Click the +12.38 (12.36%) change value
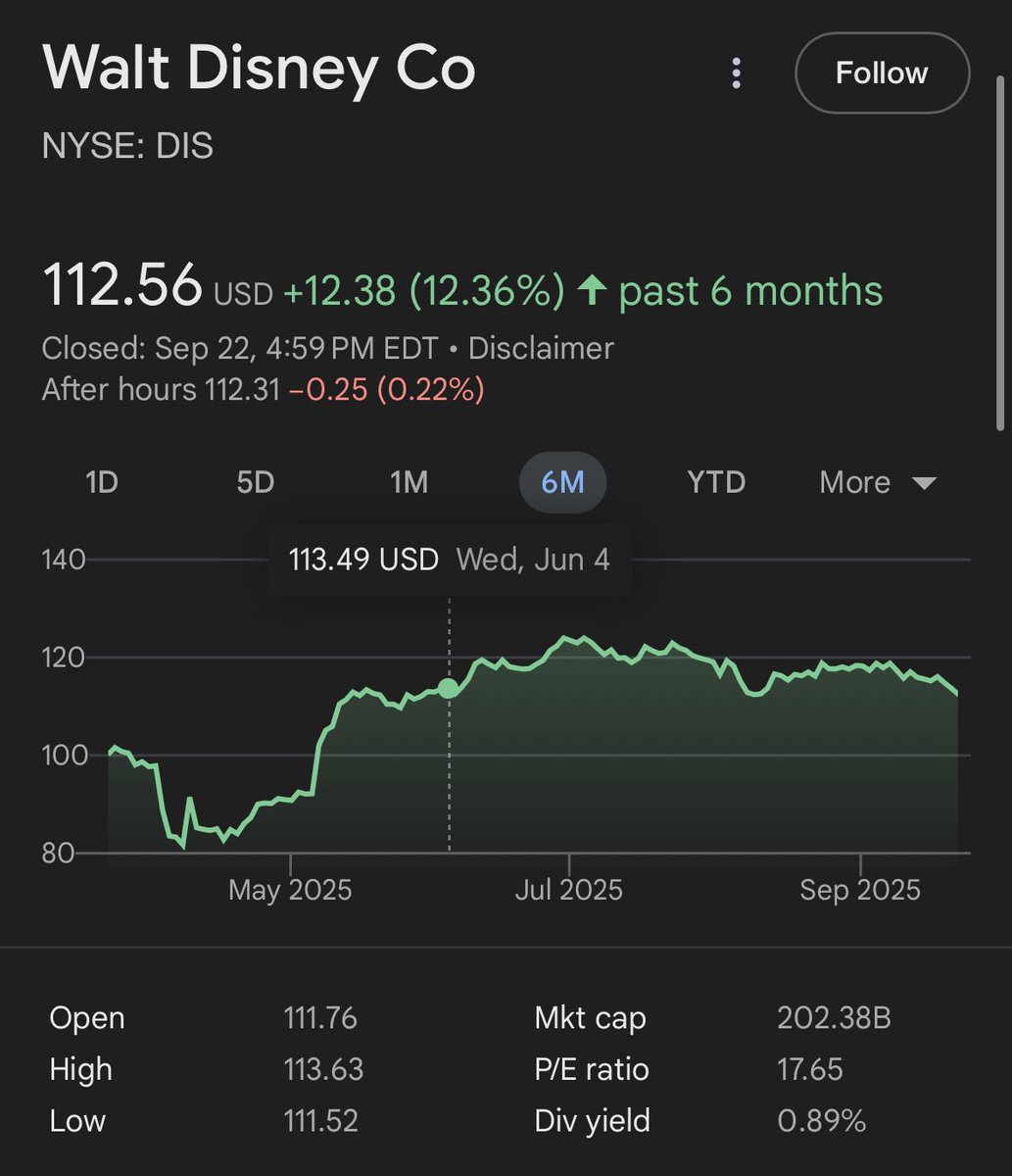This screenshot has width=1012, height=1176. click(x=423, y=291)
